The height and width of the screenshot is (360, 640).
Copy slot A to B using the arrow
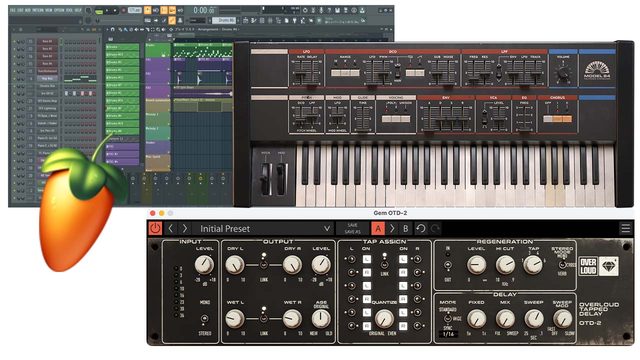(392, 229)
